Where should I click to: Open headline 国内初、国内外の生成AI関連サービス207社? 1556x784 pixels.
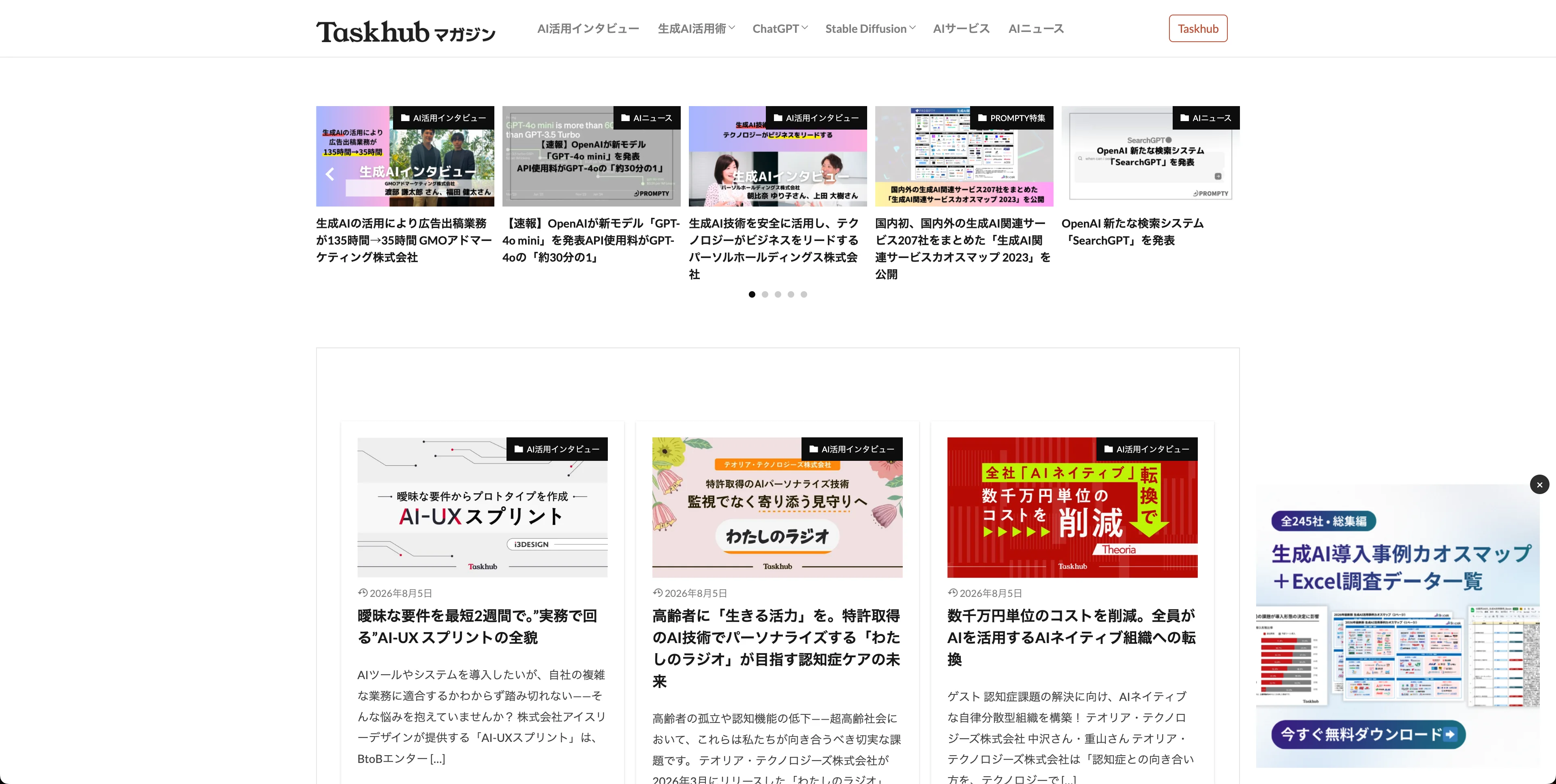963,249
